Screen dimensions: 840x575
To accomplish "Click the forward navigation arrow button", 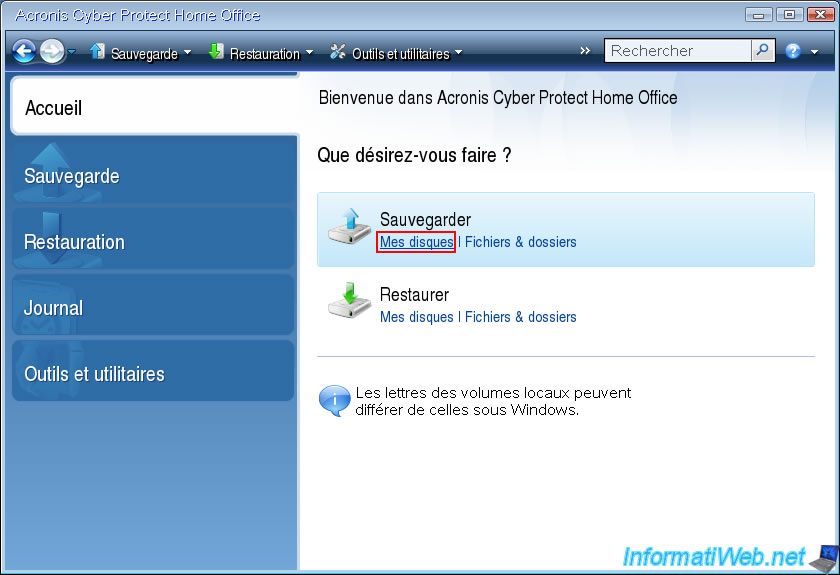I will point(51,51).
